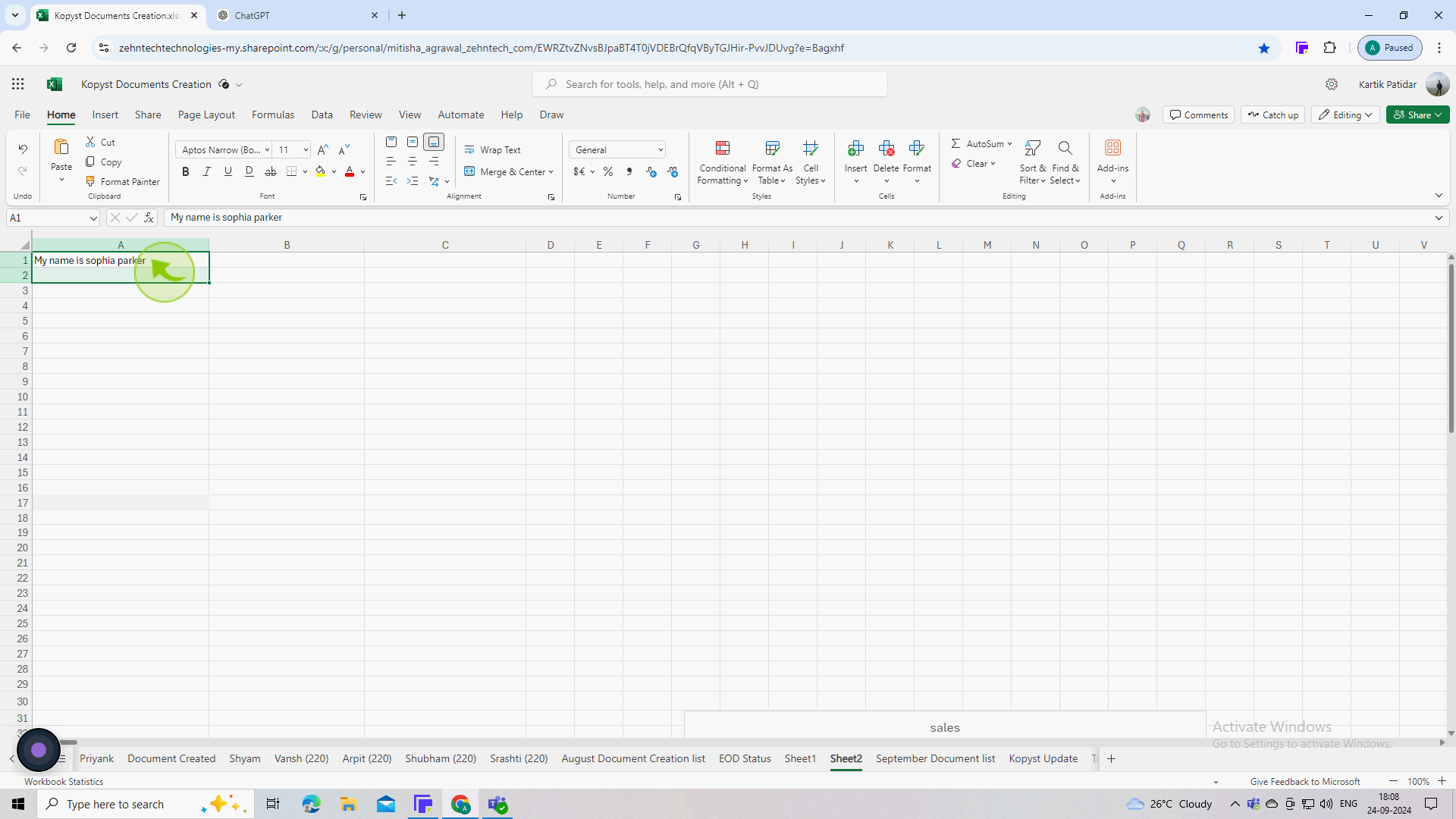Click the search tools and help box

(710, 84)
